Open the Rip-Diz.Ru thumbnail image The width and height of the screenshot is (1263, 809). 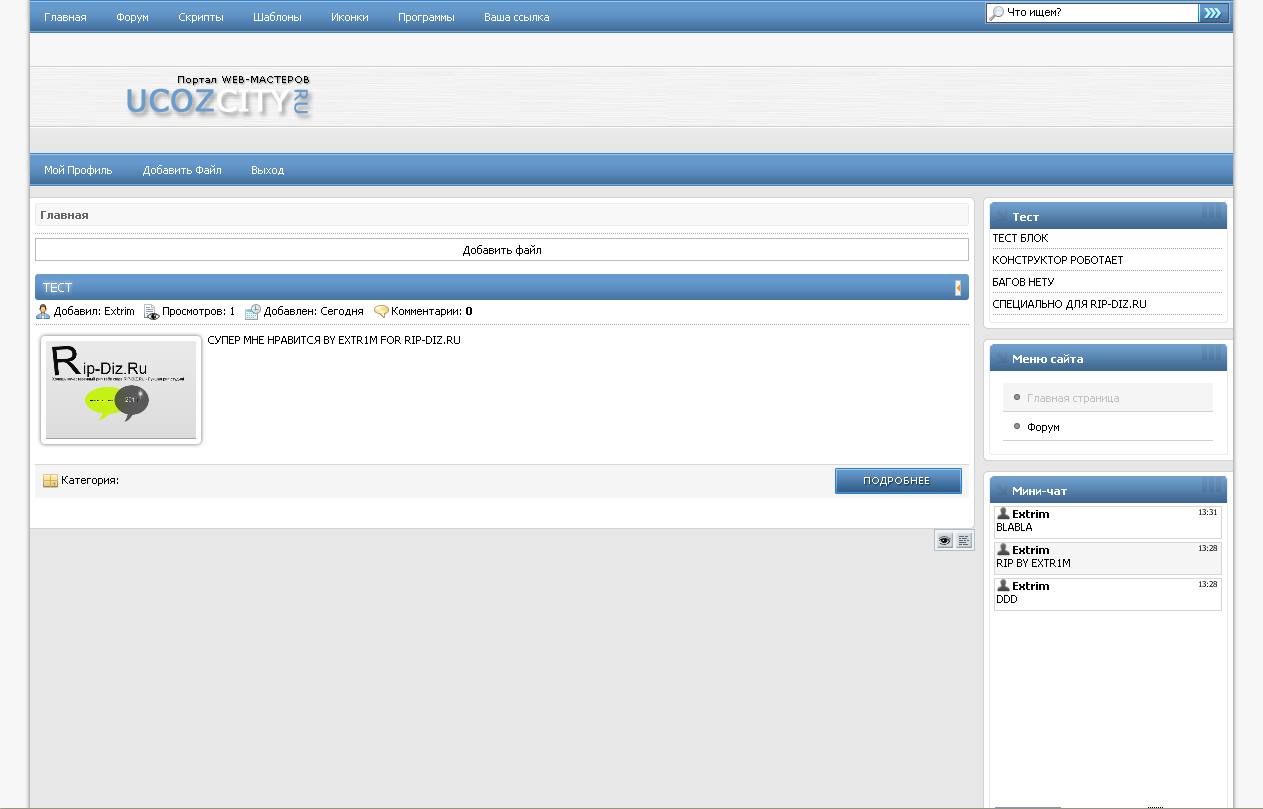pyautogui.click(x=121, y=390)
